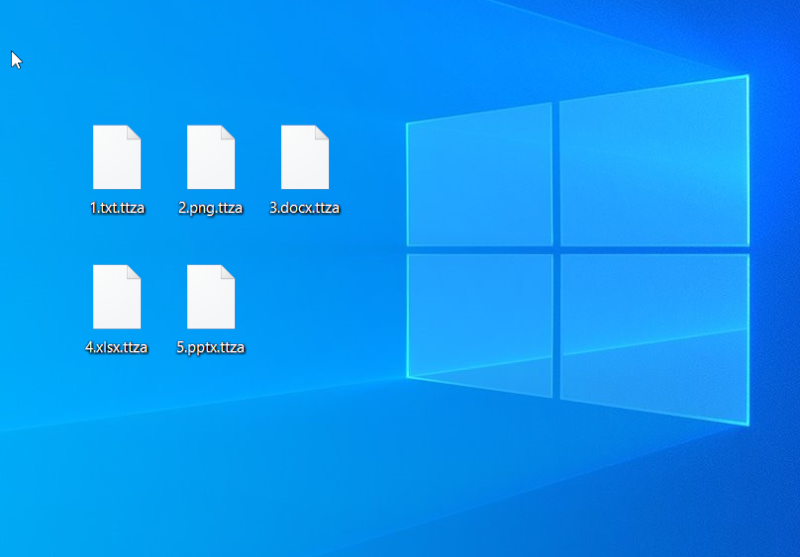Click center cross of the Windows logo

point(556,249)
